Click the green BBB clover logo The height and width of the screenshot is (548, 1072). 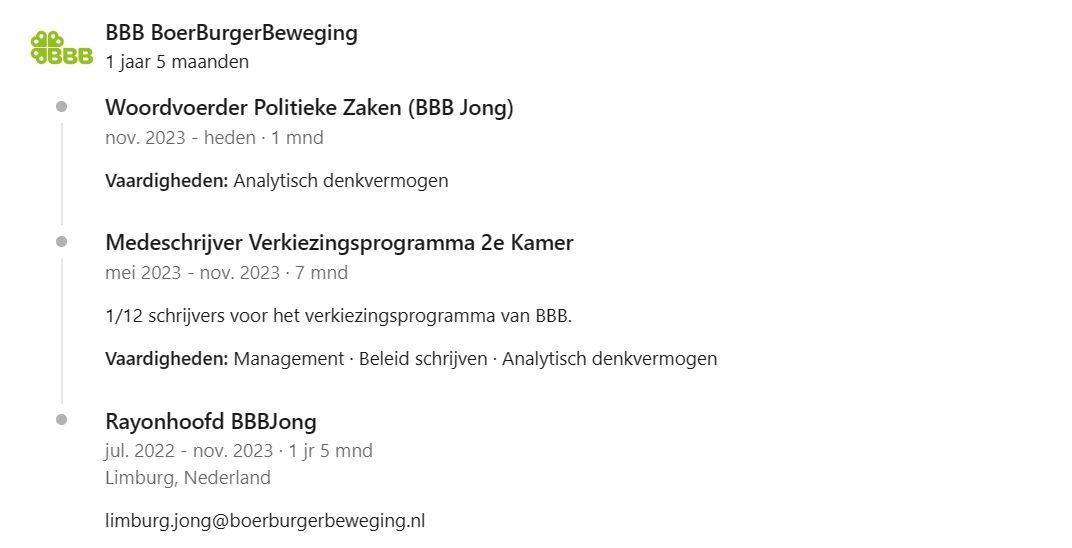point(62,48)
